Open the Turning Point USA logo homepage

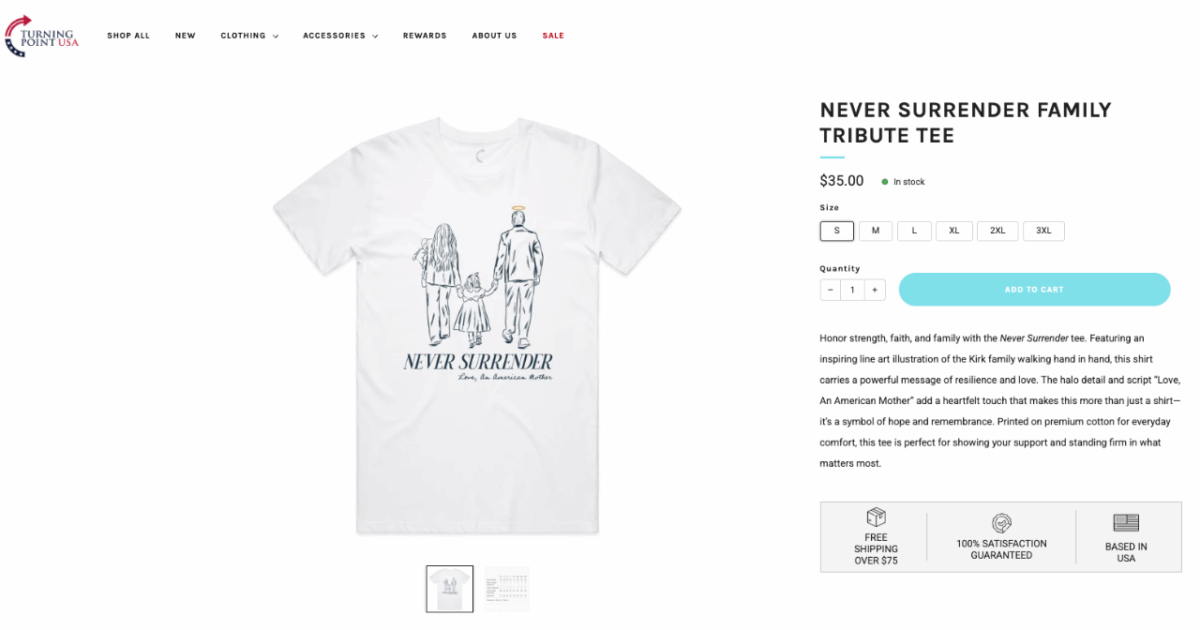coord(42,36)
